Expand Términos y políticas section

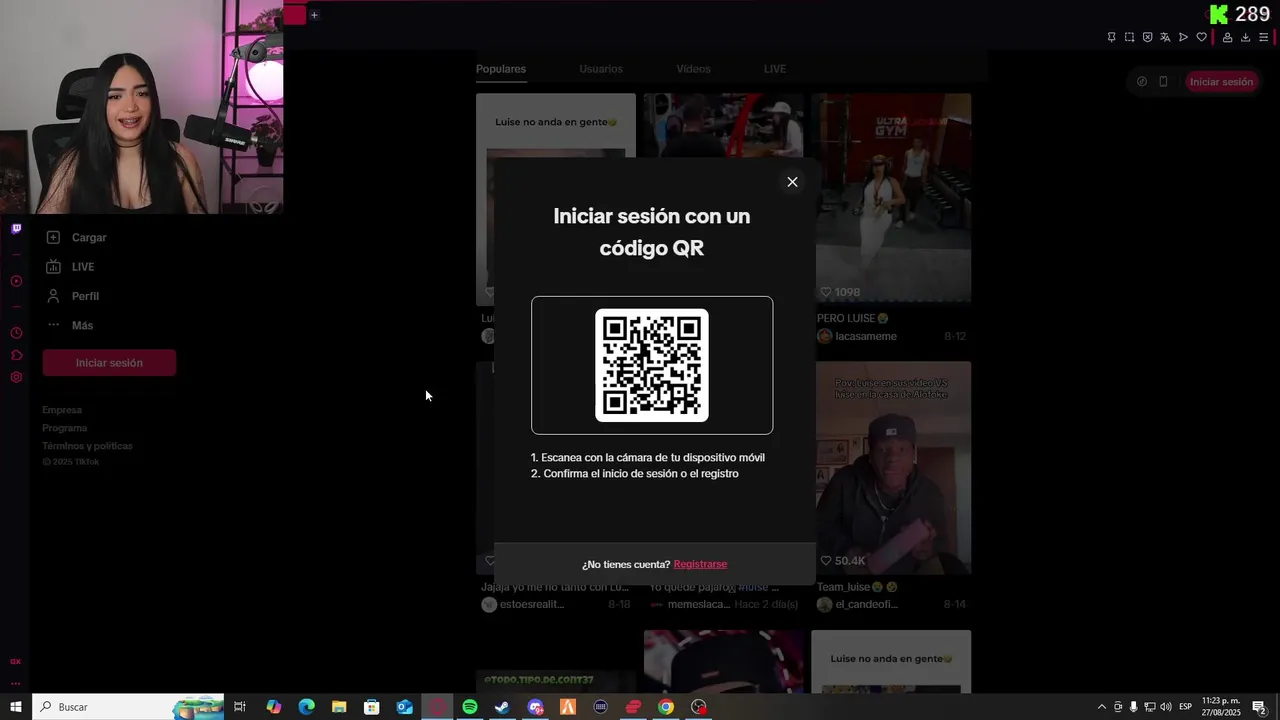click(87, 446)
